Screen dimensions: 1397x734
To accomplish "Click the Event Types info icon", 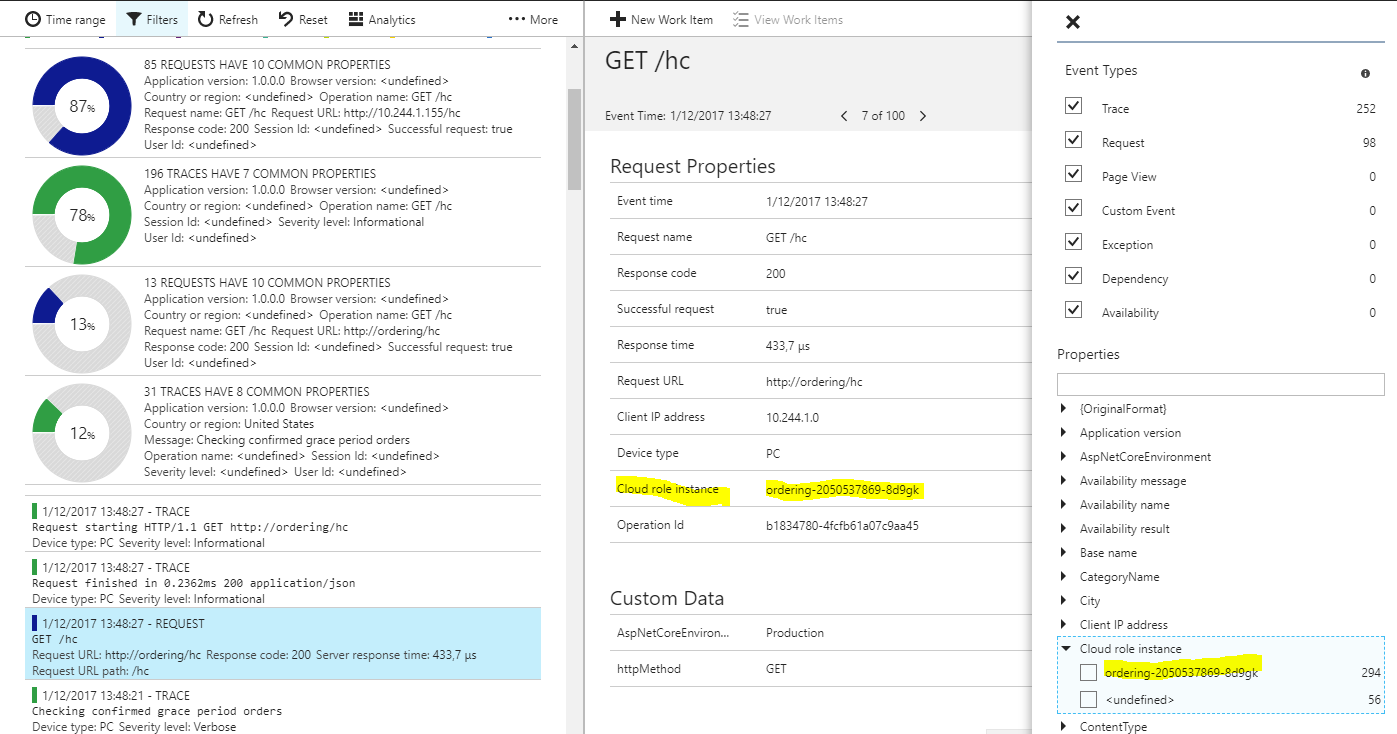I will pyautogui.click(x=1365, y=74).
